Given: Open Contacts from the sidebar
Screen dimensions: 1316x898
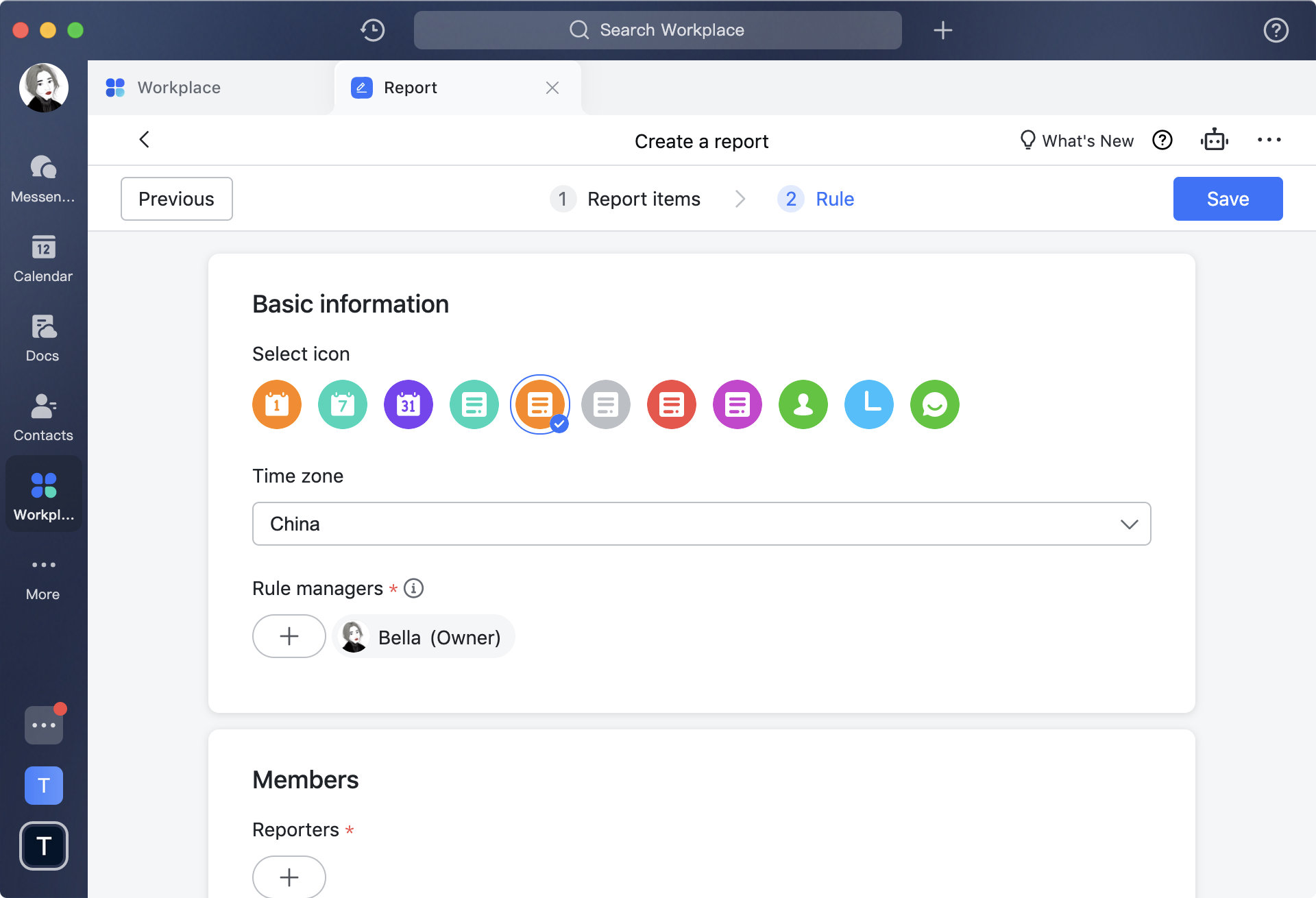Looking at the screenshot, I should point(43,417).
